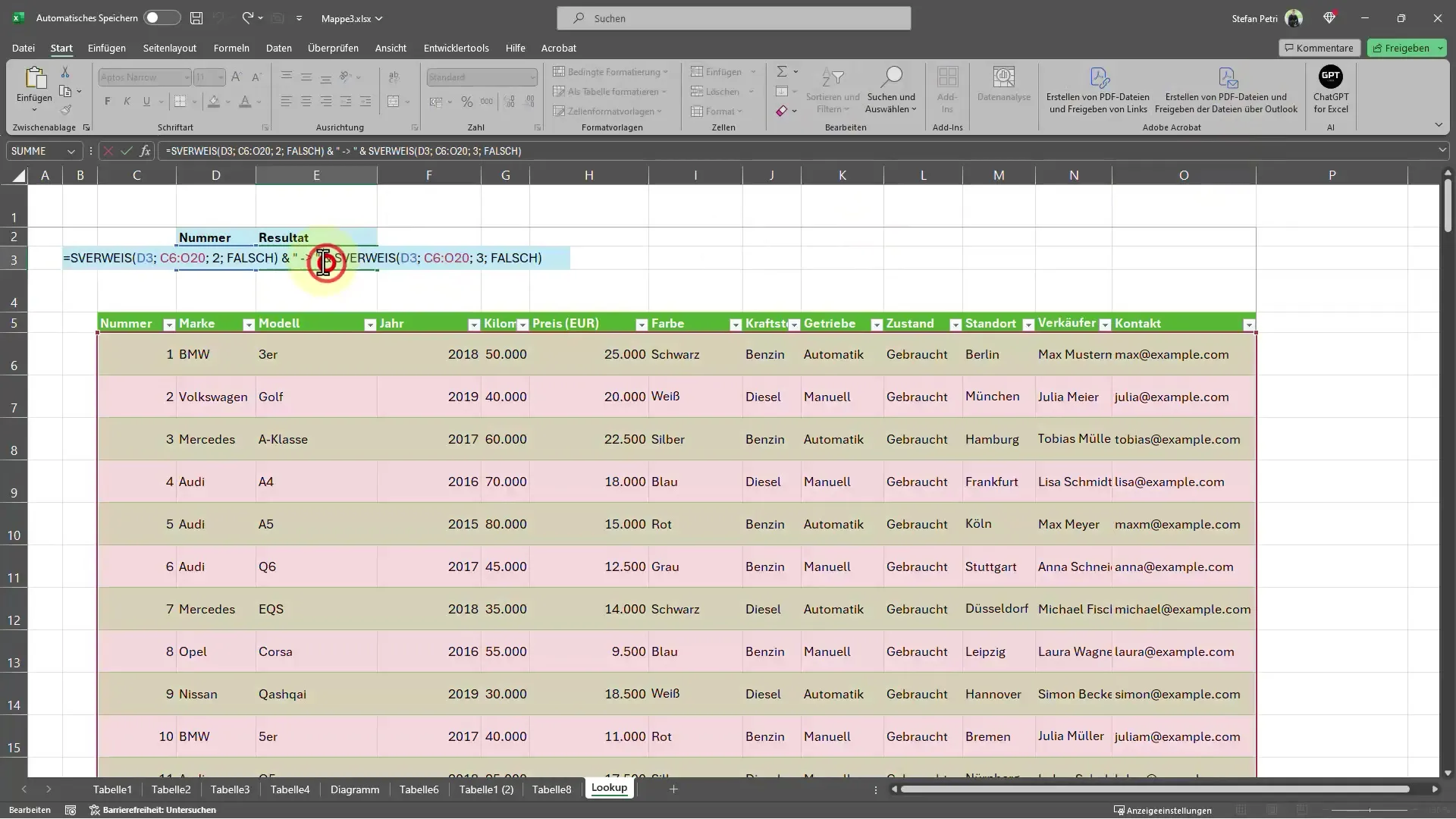The image size is (1456, 819).
Task: Click the vertical scrollbar down arrow
Action: [1448, 773]
